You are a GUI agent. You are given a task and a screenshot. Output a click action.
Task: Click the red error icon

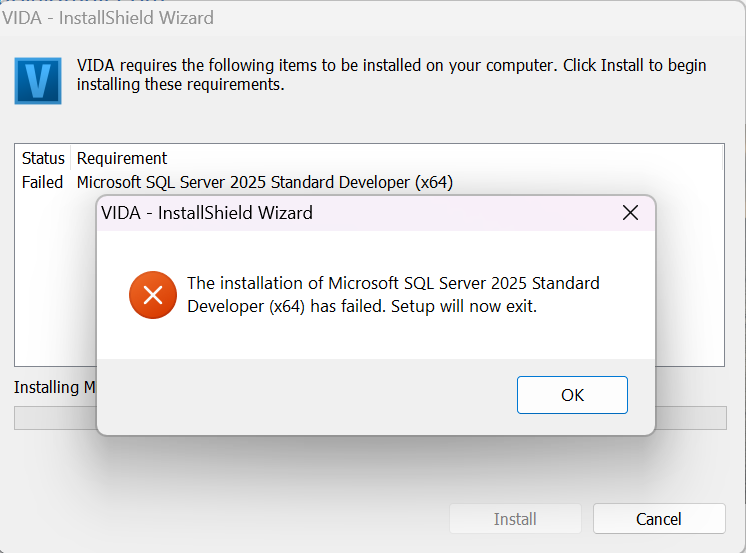coord(153,295)
